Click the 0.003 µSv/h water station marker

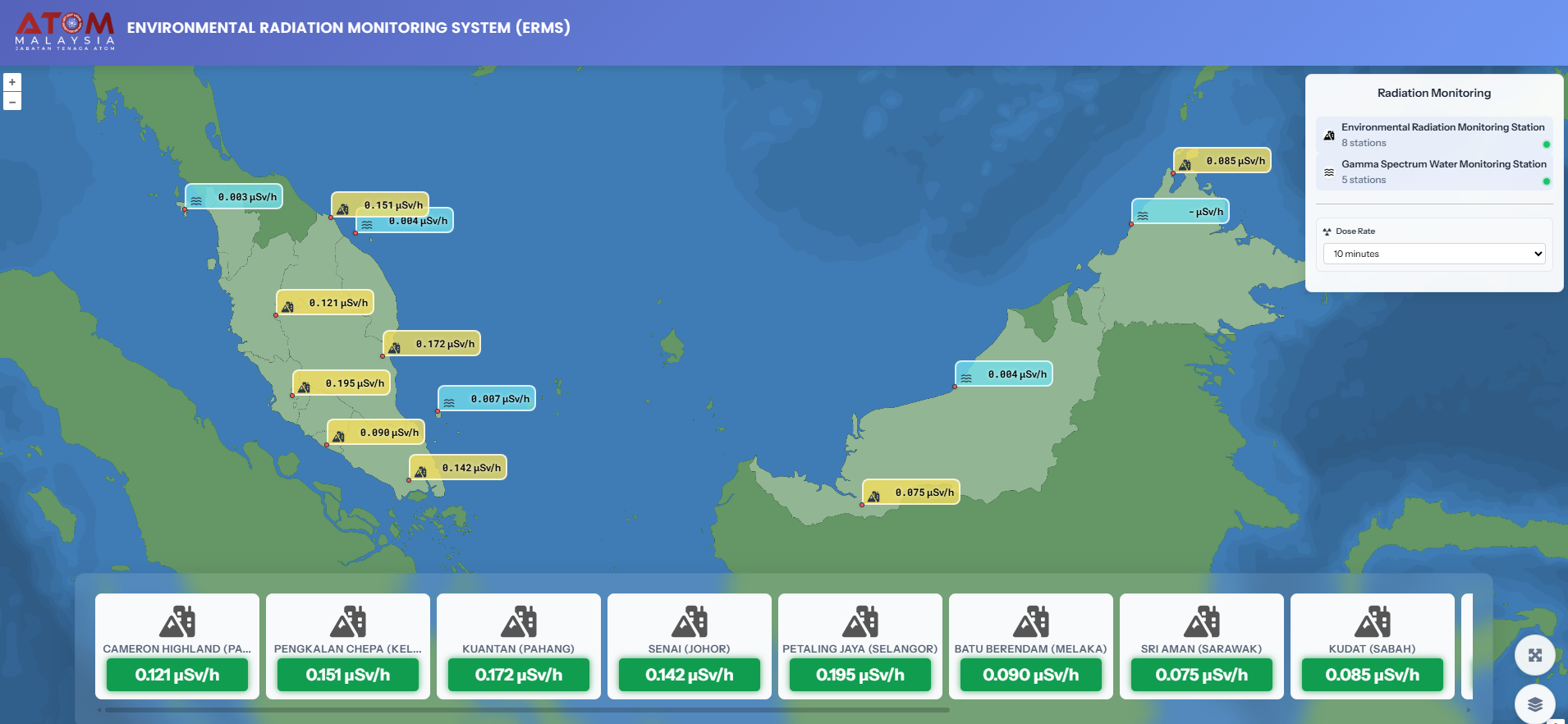tap(234, 197)
